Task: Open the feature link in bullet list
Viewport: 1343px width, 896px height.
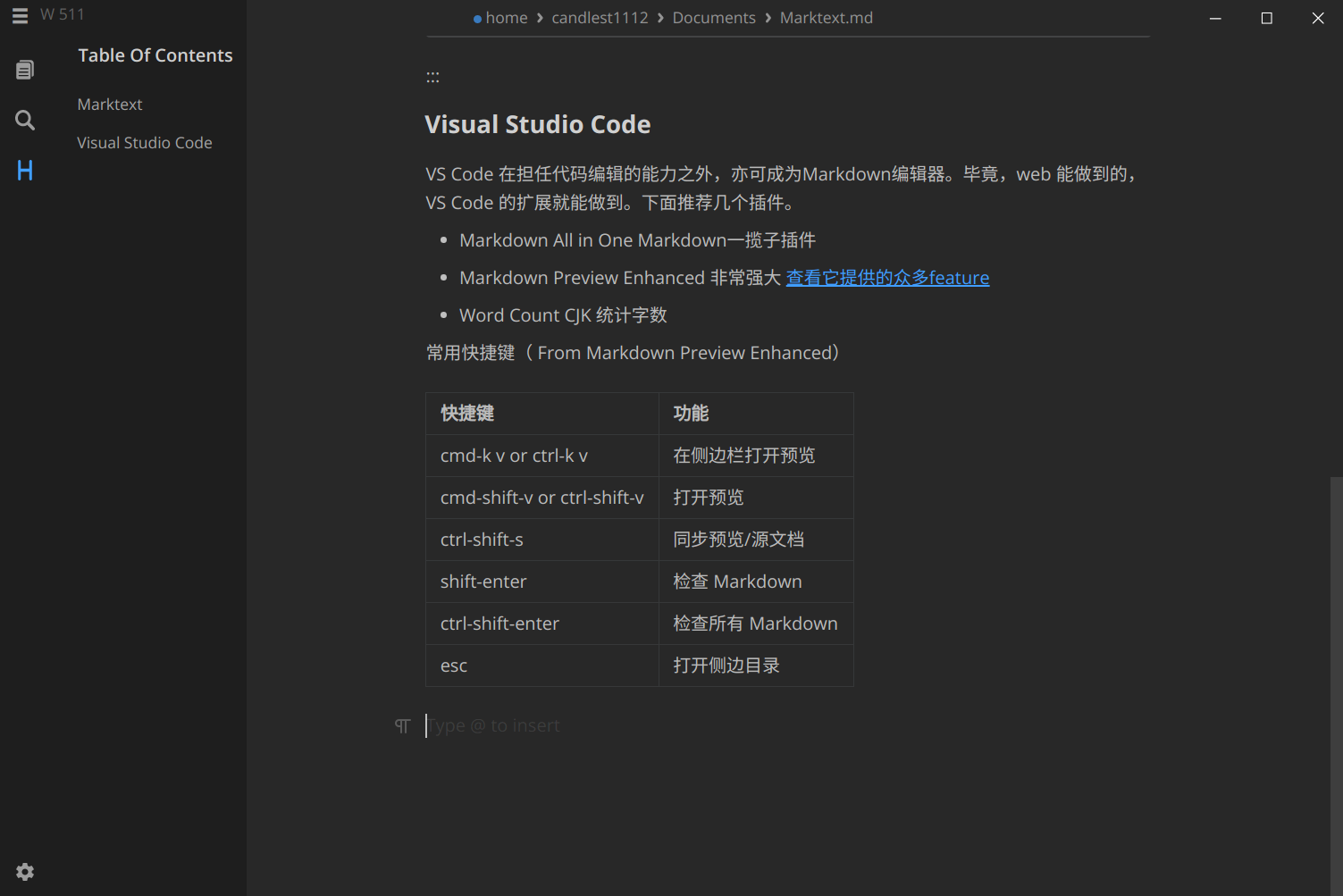Action: 886,278
